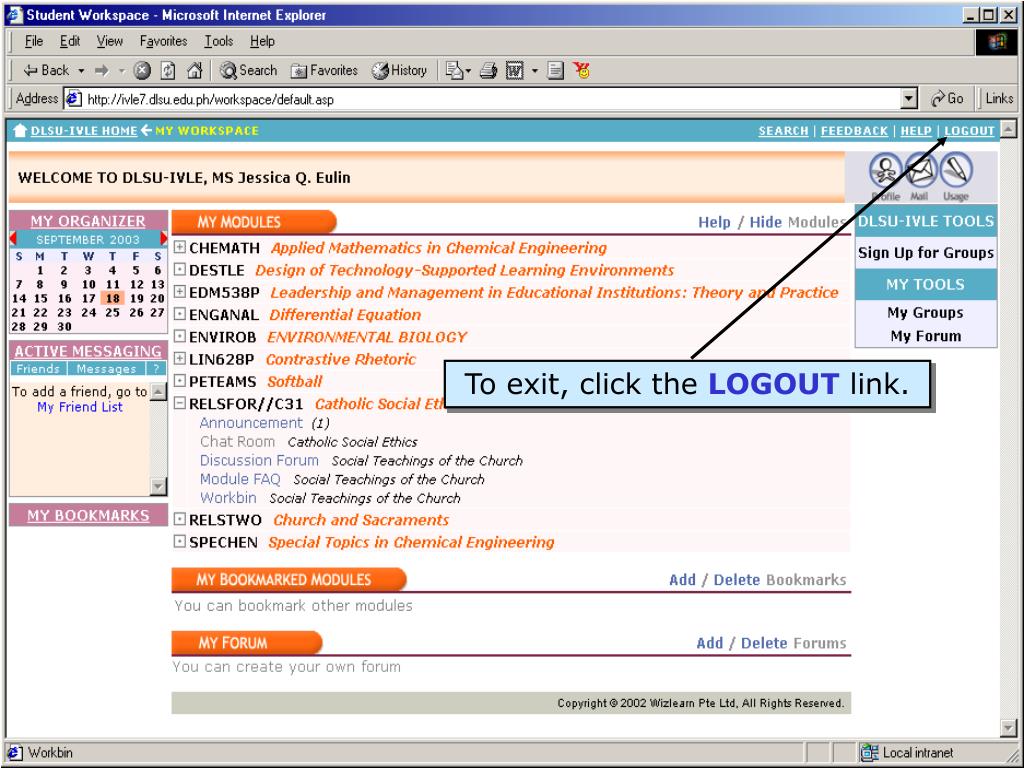Viewport: 1024px width, 768px height.
Task: Expand the EDM538P module
Action: click(x=180, y=292)
